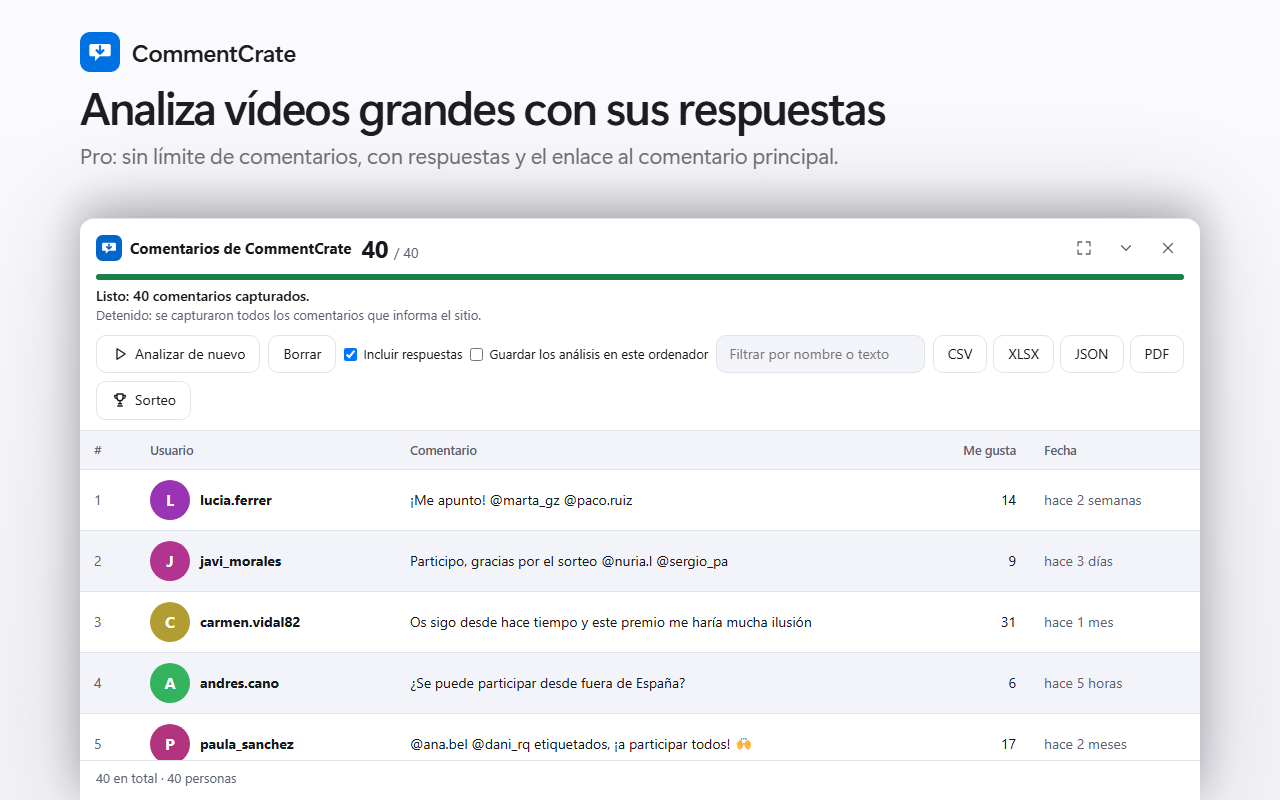The height and width of the screenshot is (800, 1280).
Task: Click the date "hace 5 horas"
Action: 1083,683
